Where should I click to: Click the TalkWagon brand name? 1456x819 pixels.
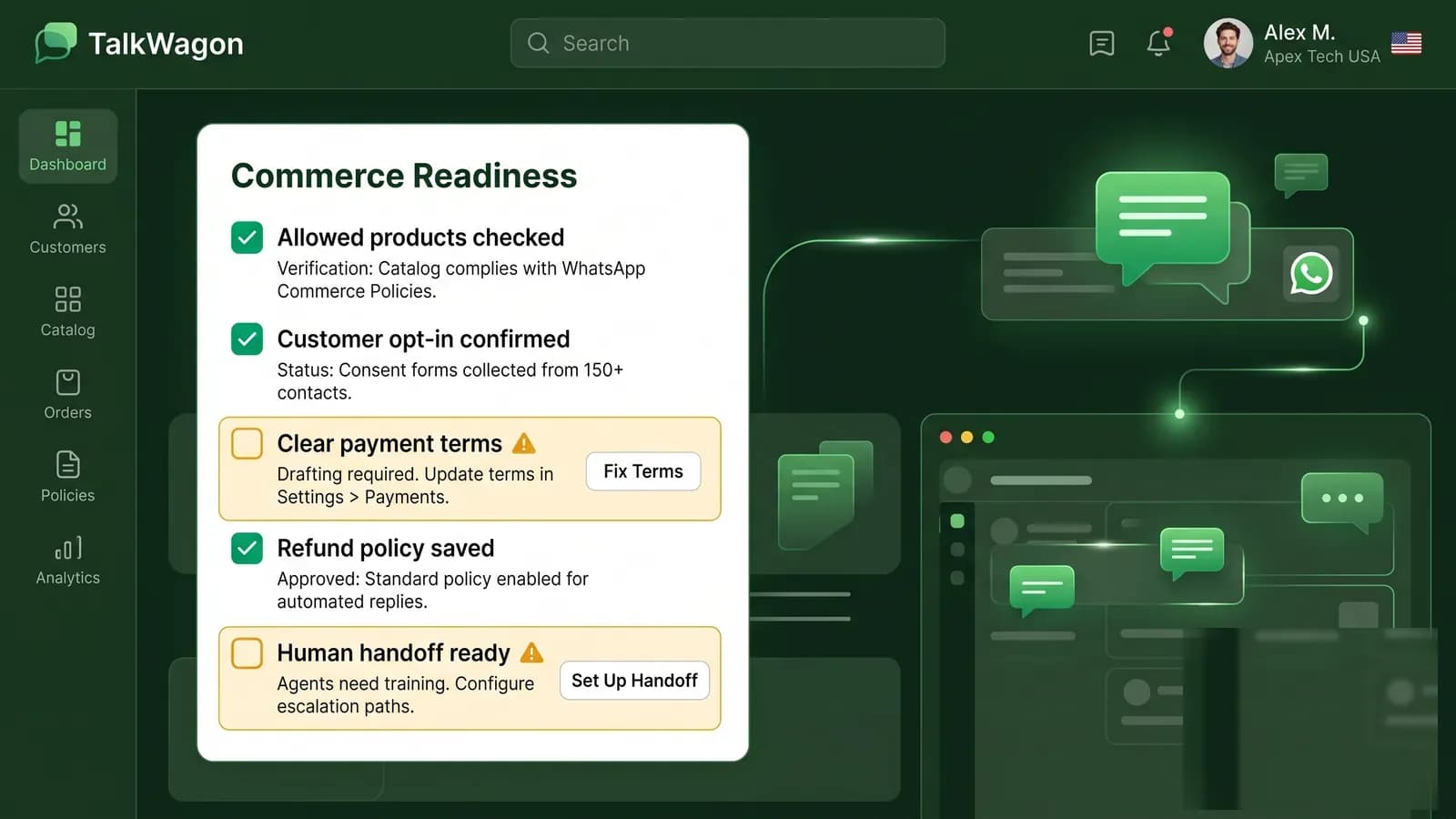point(166,44)
